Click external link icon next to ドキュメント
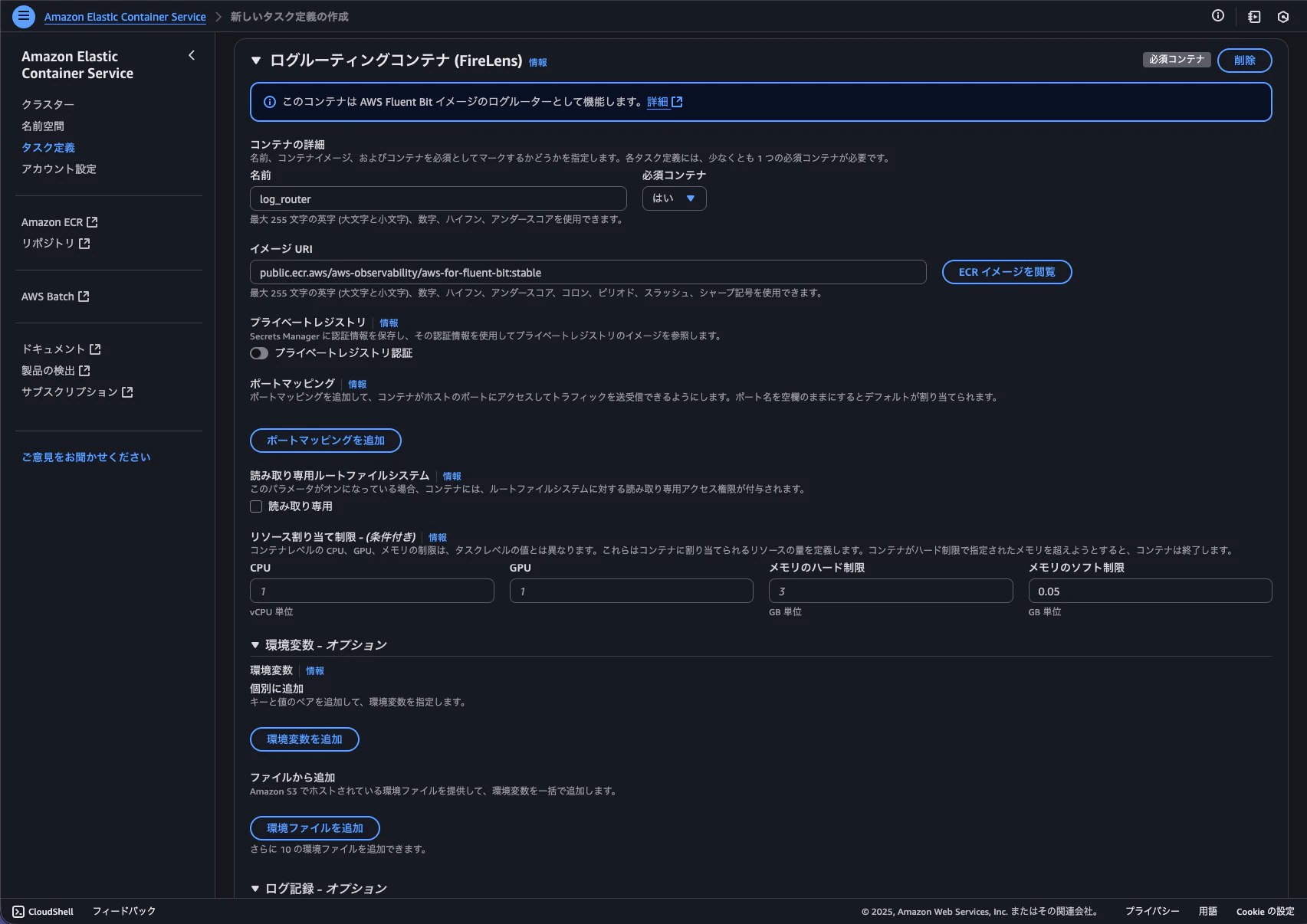This screenshot has height=924, width=1307. tap(95, 349)
